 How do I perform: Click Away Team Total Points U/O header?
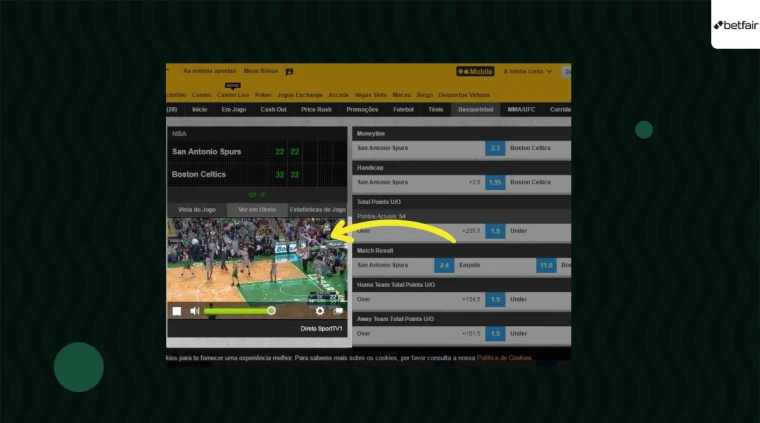point(461,319)
